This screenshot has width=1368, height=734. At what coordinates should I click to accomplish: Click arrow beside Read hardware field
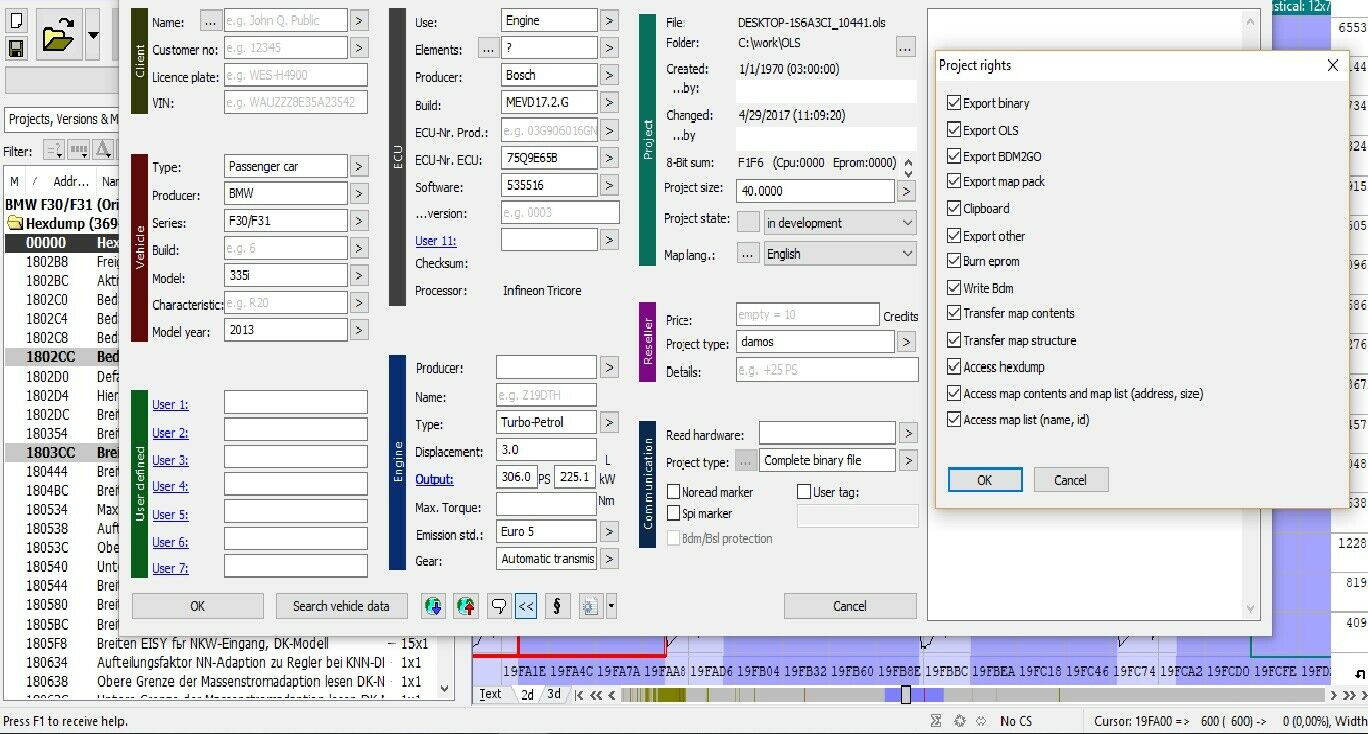[907, 433]
